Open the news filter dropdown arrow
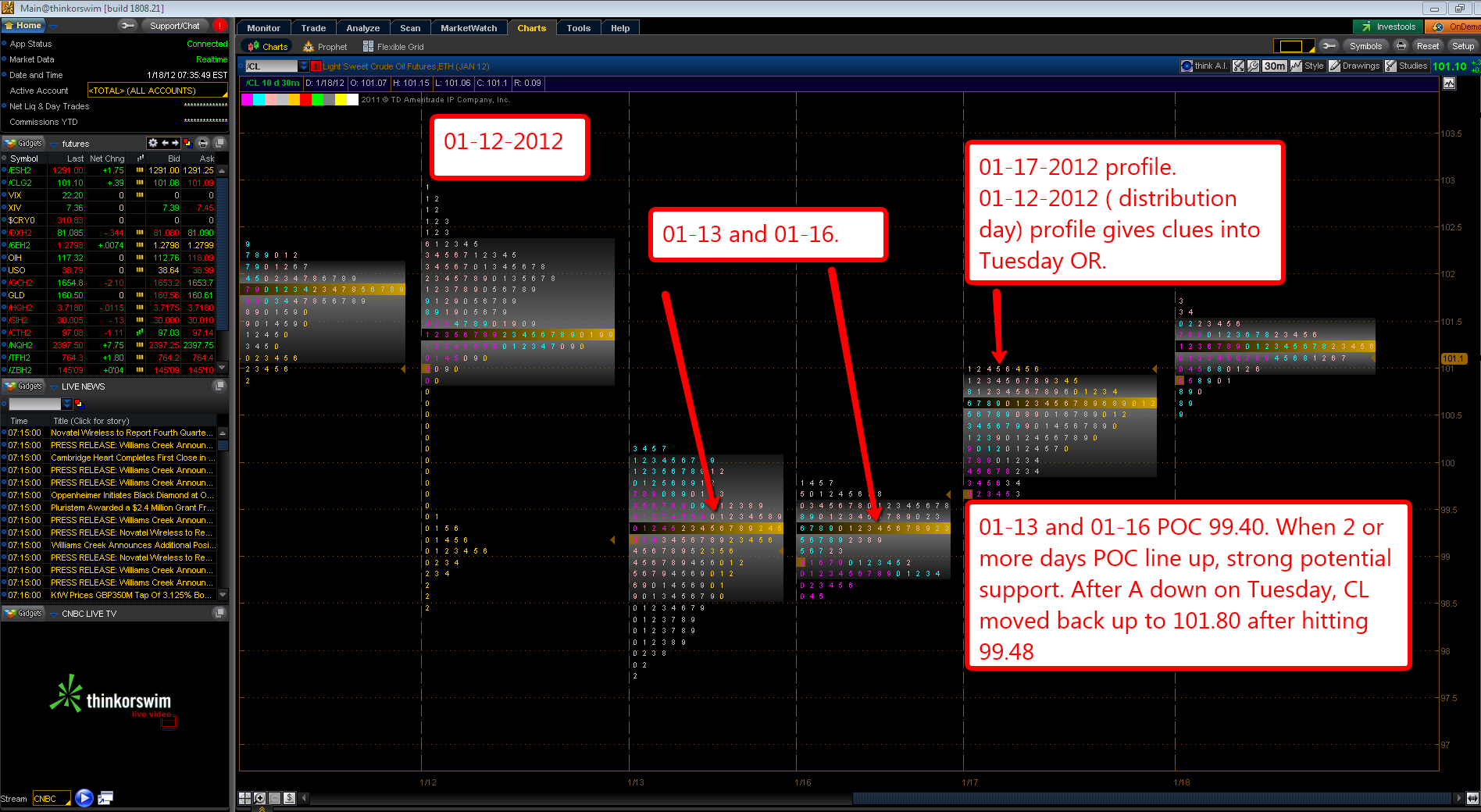 pyautogui.click(x=67, y=404)
